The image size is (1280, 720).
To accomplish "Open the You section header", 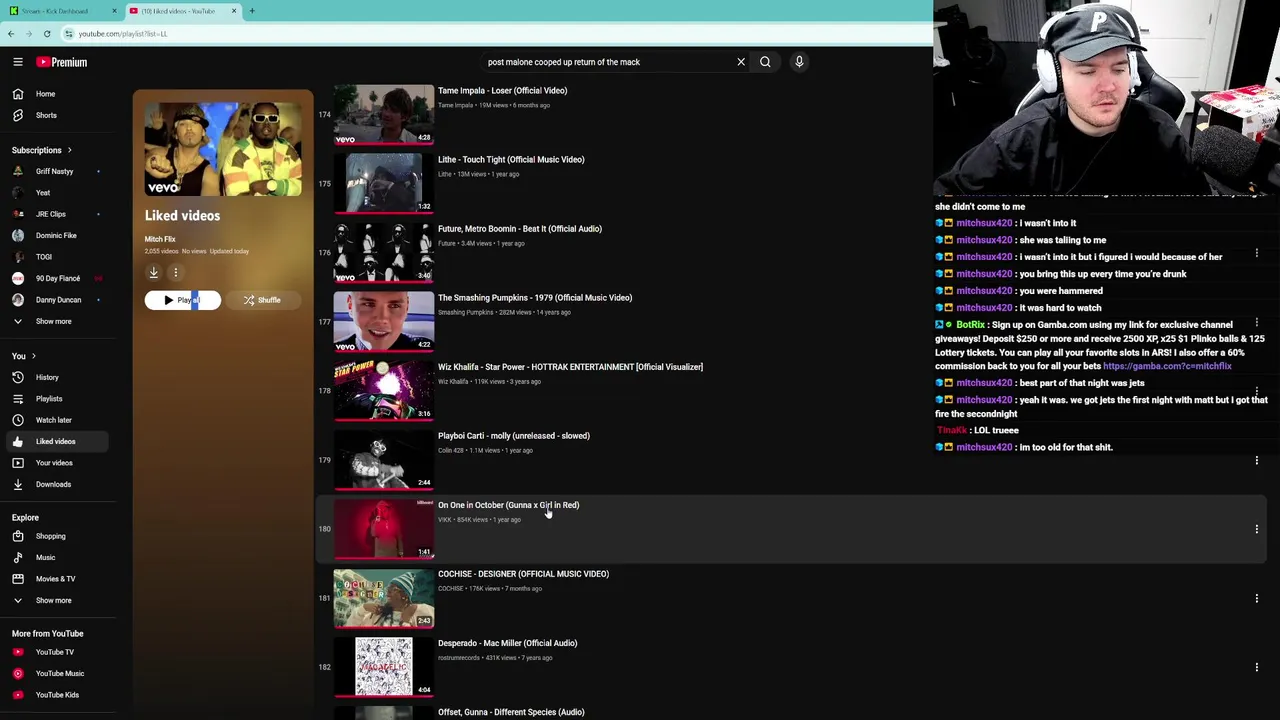I will tap(24, 356).
